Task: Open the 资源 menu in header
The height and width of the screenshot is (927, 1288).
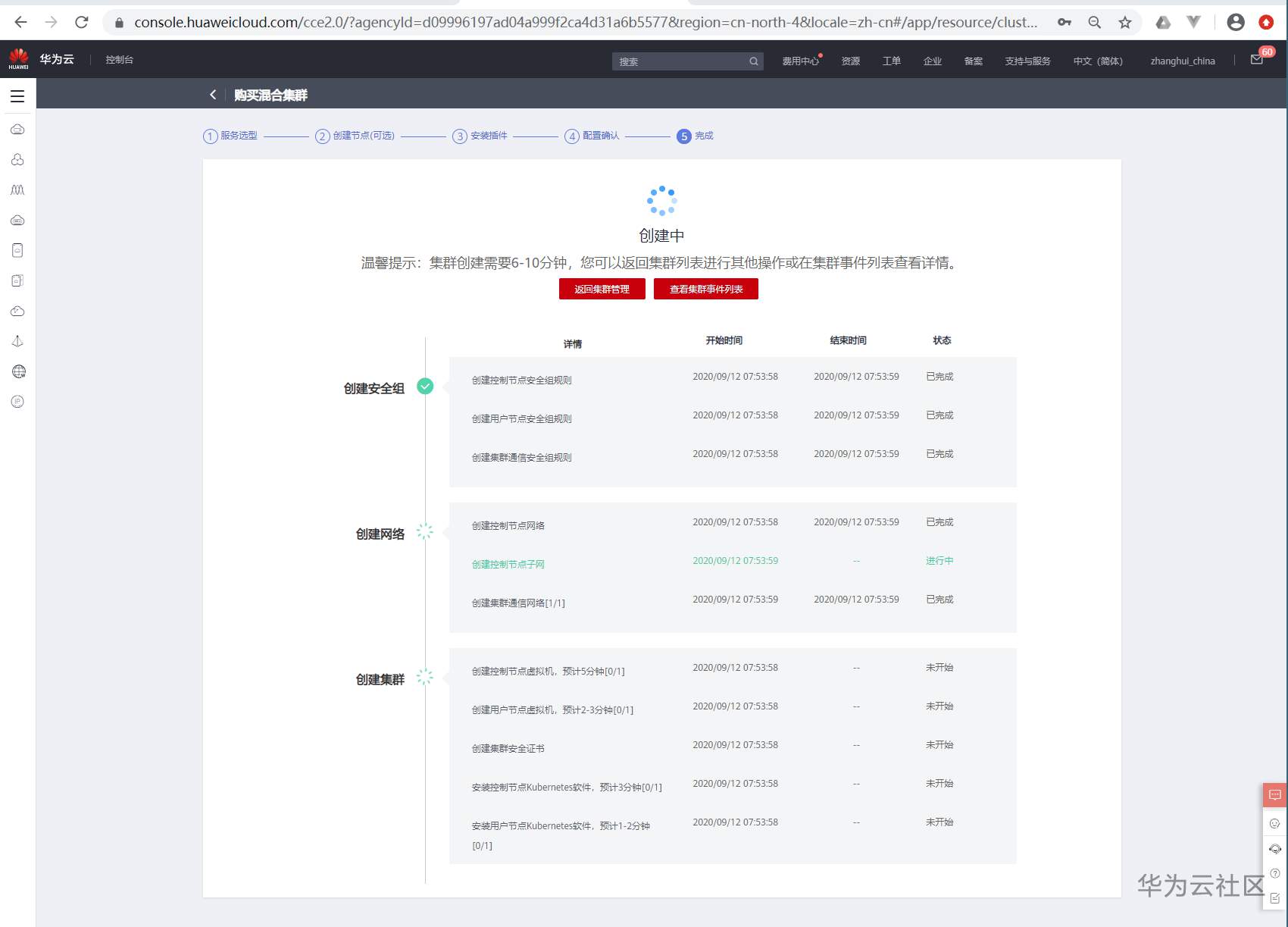Action: tap(851, 61)
